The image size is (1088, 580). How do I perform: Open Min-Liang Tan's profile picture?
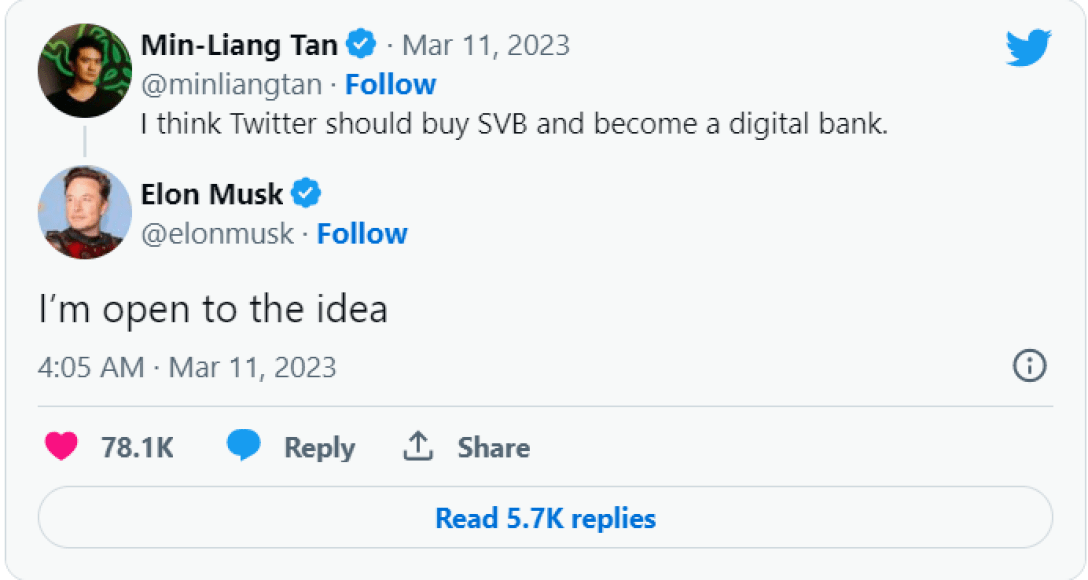(x=85, y=71)
